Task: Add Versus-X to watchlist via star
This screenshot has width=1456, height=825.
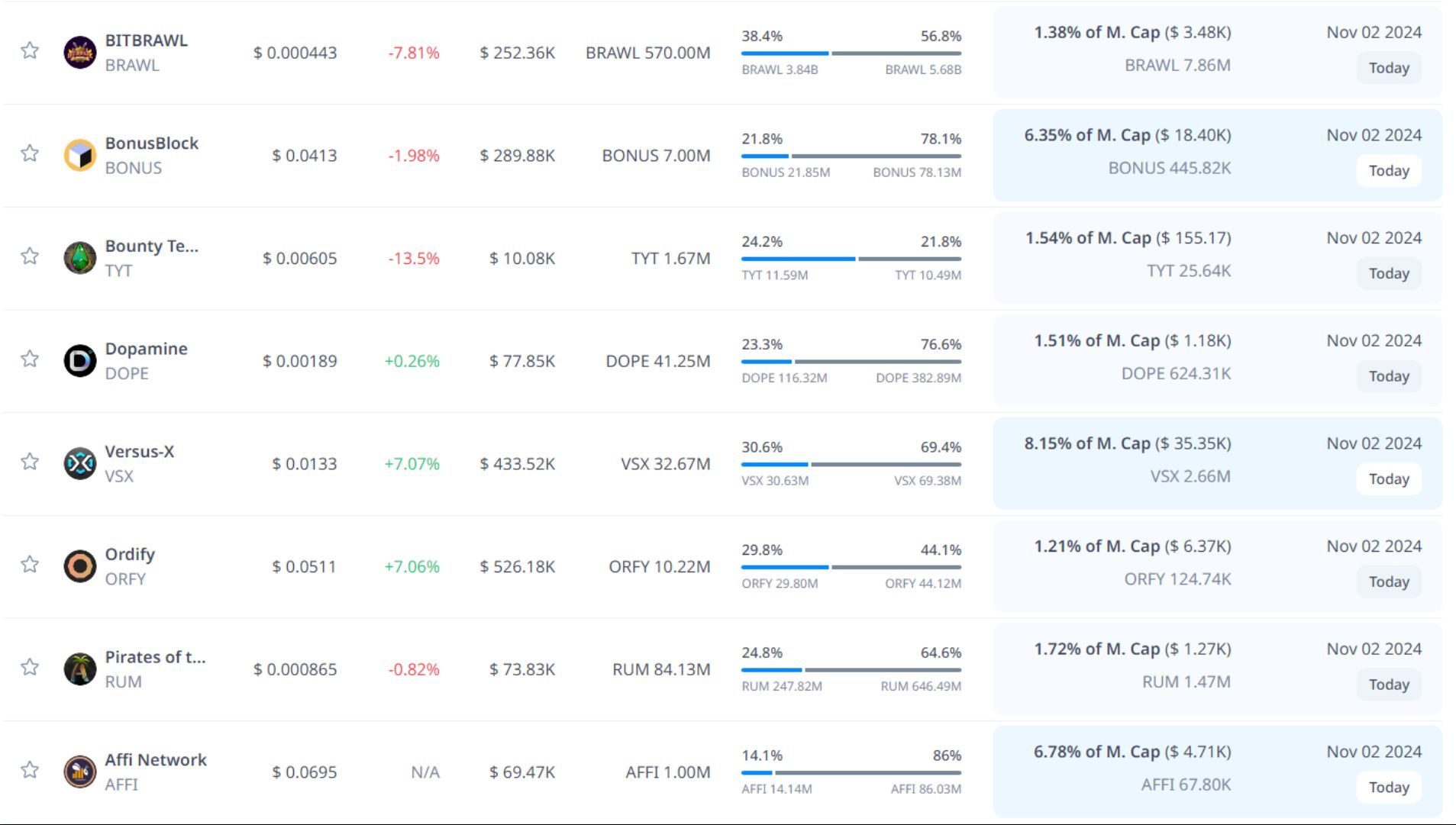Action: tap(30, 461)
